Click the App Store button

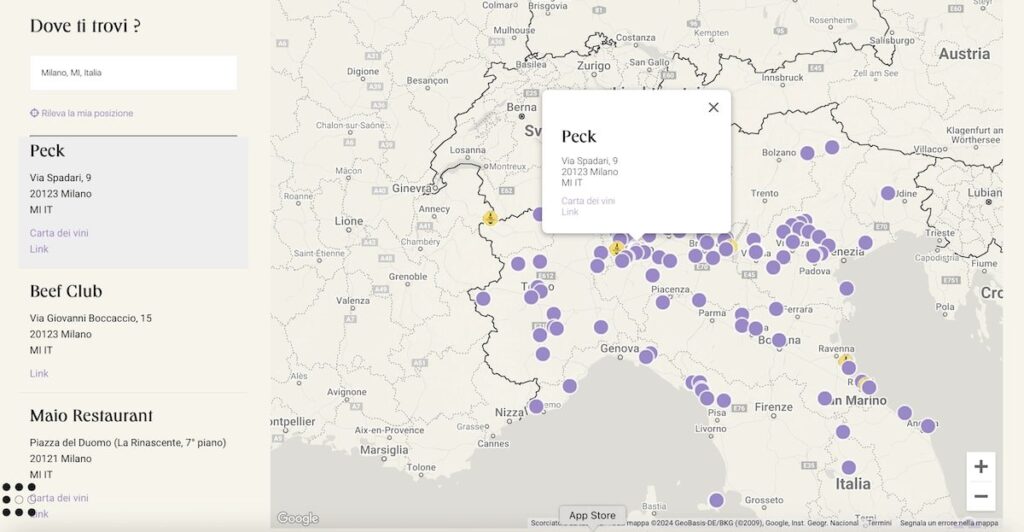pos(592,515)
